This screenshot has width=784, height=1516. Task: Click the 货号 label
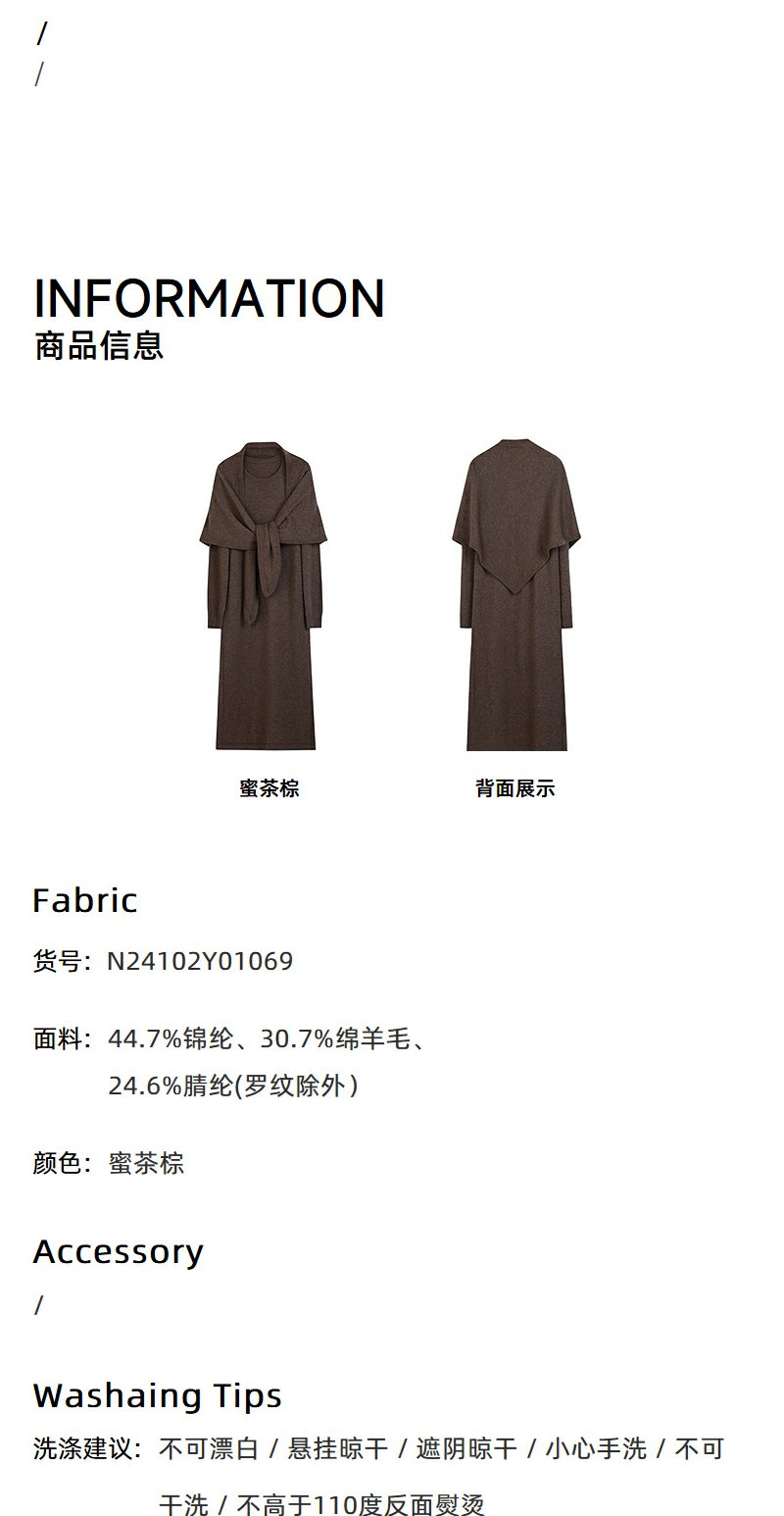[x=57, y=961]
